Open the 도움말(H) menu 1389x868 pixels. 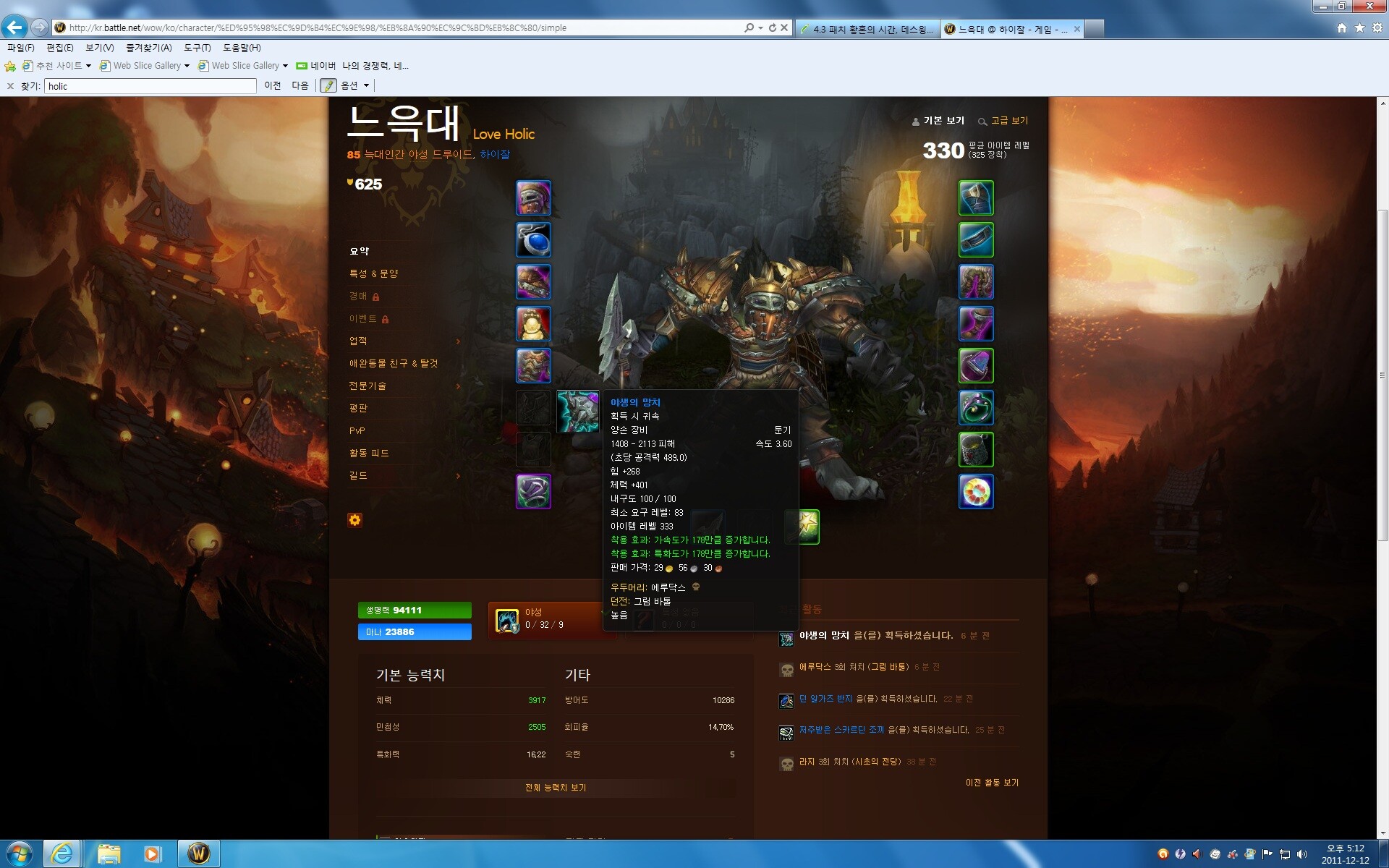[x=242, y=47]
